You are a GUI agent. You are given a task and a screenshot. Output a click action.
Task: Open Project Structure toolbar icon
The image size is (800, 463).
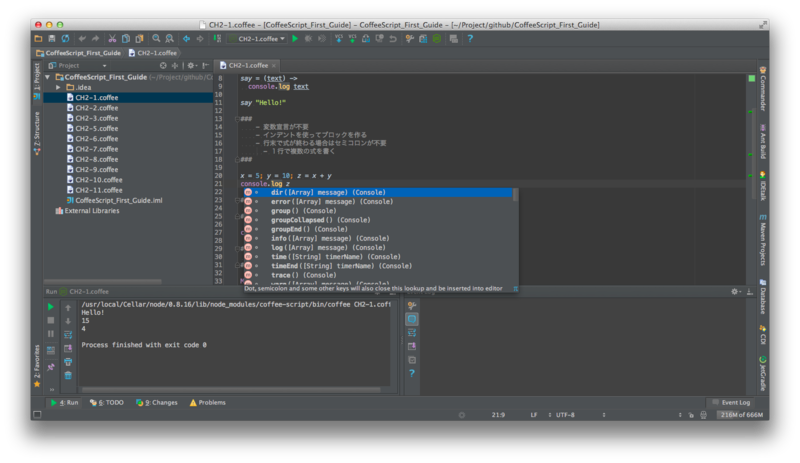click(x=423, y=39)
